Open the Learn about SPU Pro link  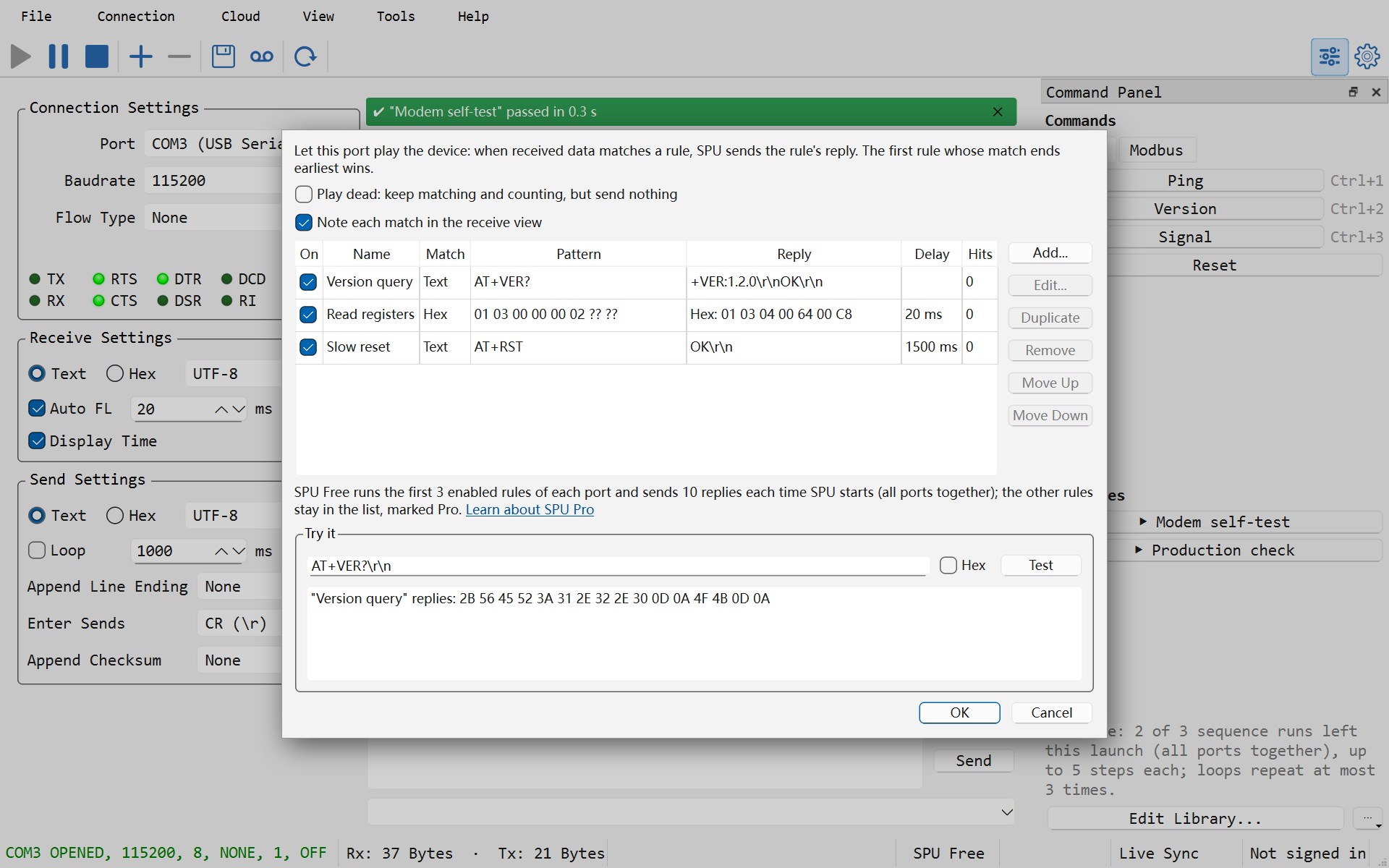pos(530,510)
